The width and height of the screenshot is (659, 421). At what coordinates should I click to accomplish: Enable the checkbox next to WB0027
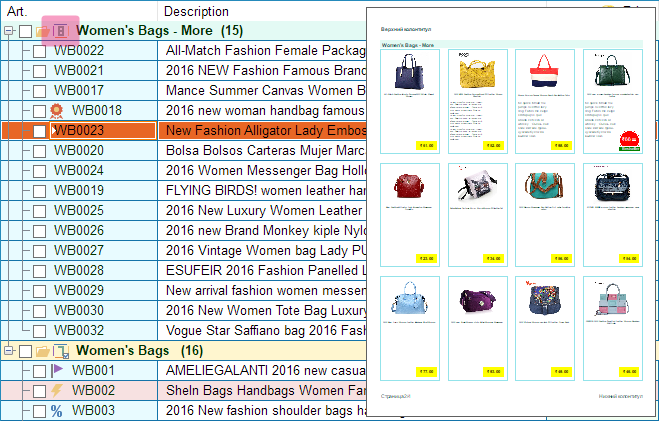pos(39,250)
